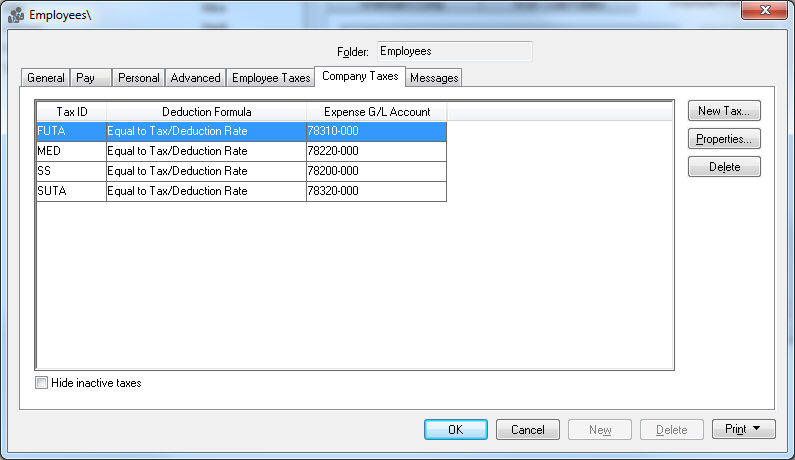Close the Employees dialog window

[766, 11]
